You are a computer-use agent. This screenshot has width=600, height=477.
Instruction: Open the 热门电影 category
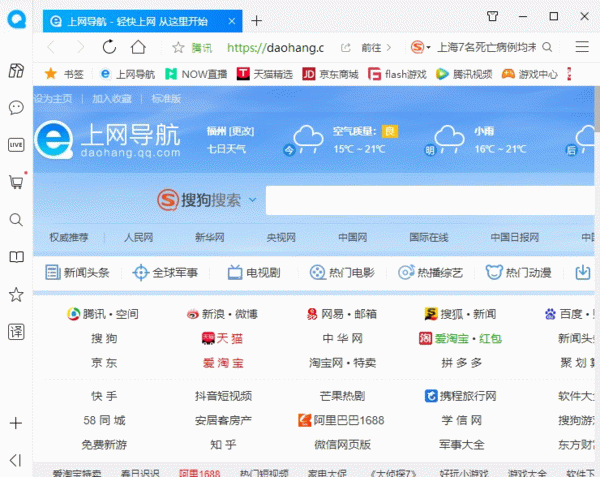342,273
